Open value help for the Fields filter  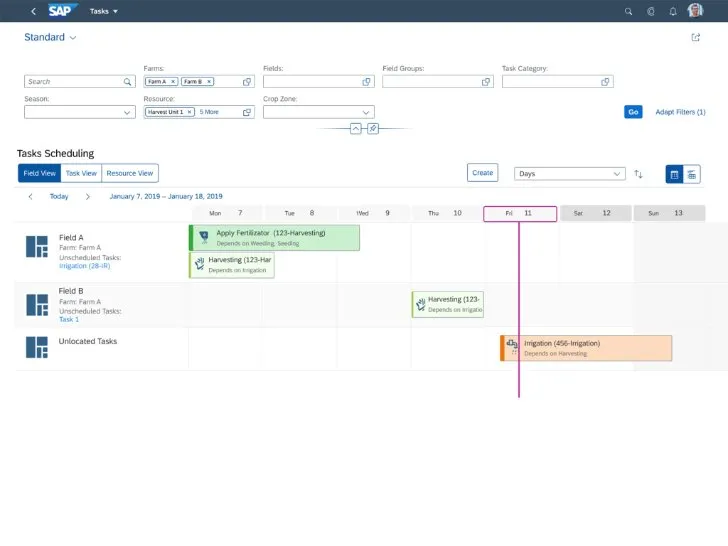(x=367, y=82)
